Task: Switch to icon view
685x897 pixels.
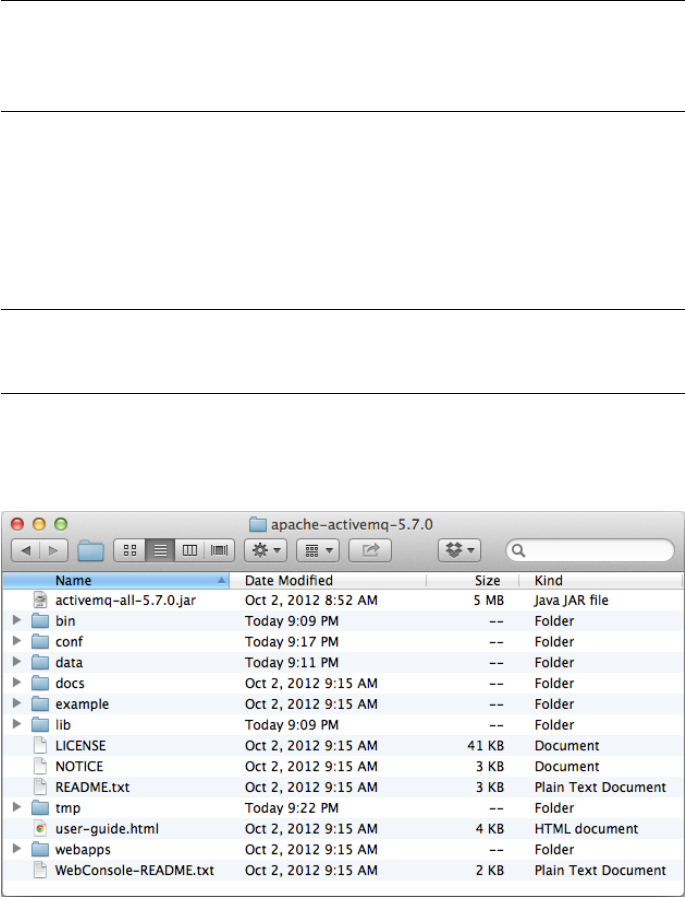Action: (130, 550)
